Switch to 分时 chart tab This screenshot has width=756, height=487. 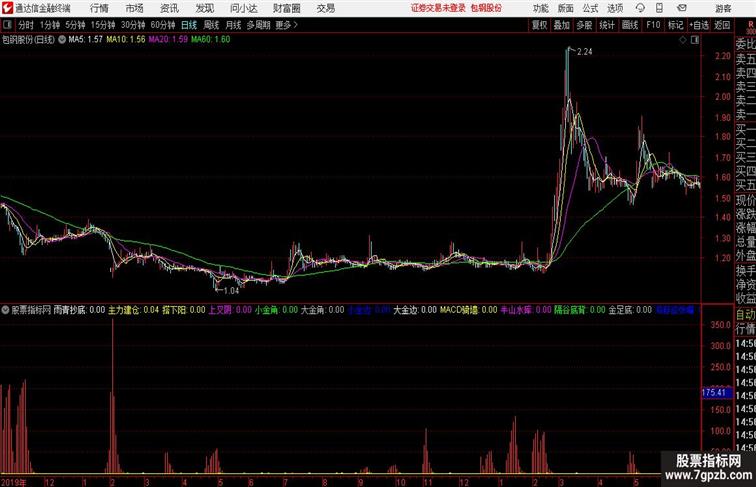(x=26, y=25)
